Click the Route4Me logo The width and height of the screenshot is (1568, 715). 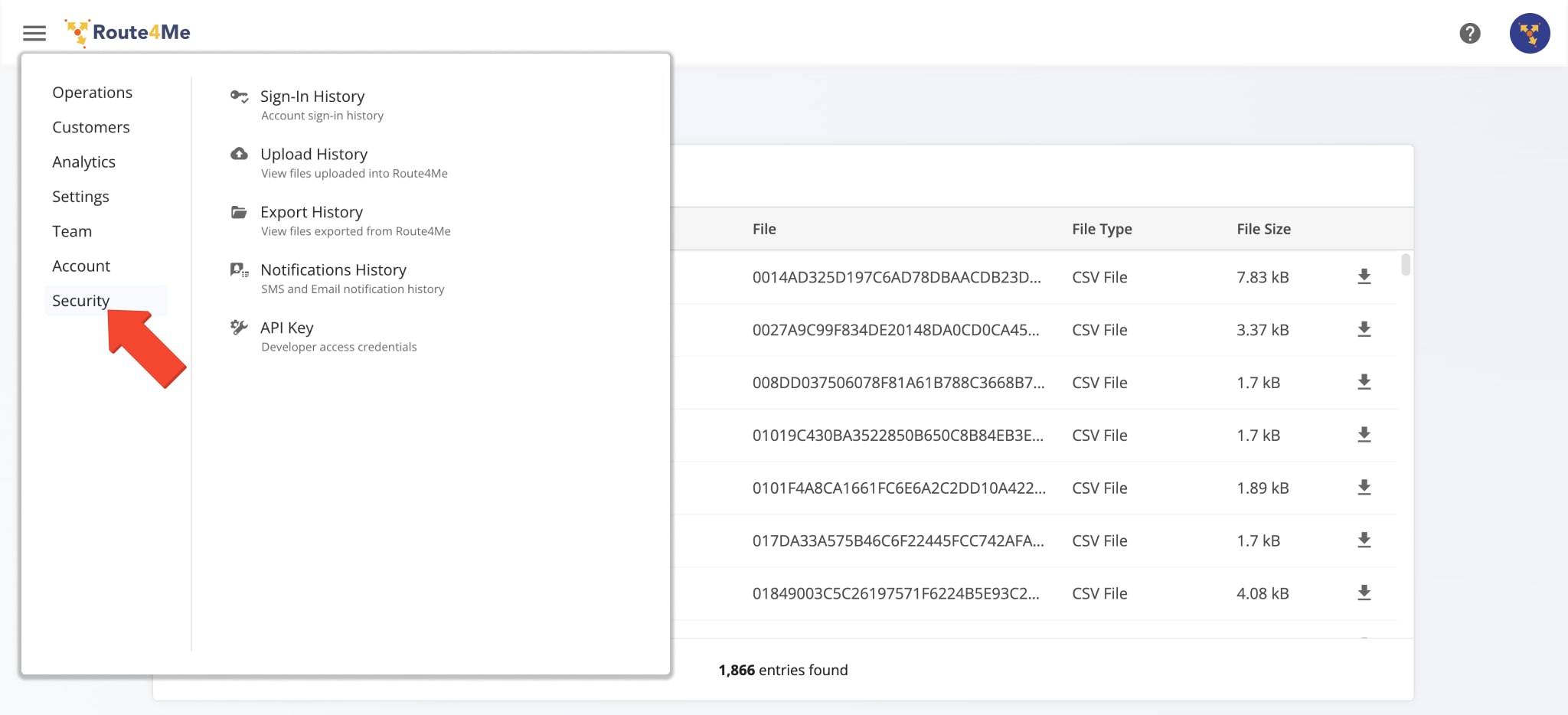(127, 33)
